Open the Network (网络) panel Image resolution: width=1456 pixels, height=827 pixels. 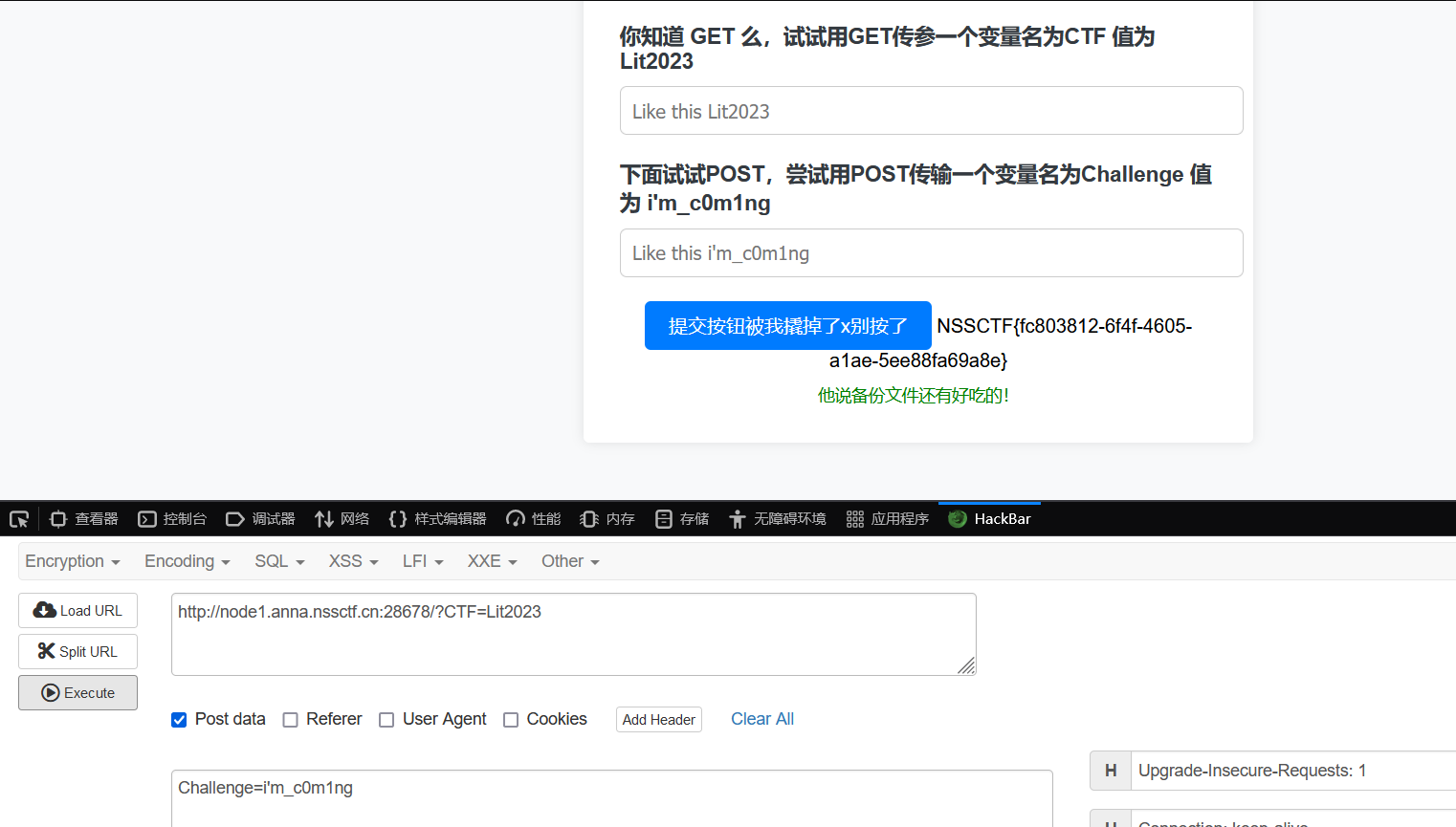(x=342, y=519)
